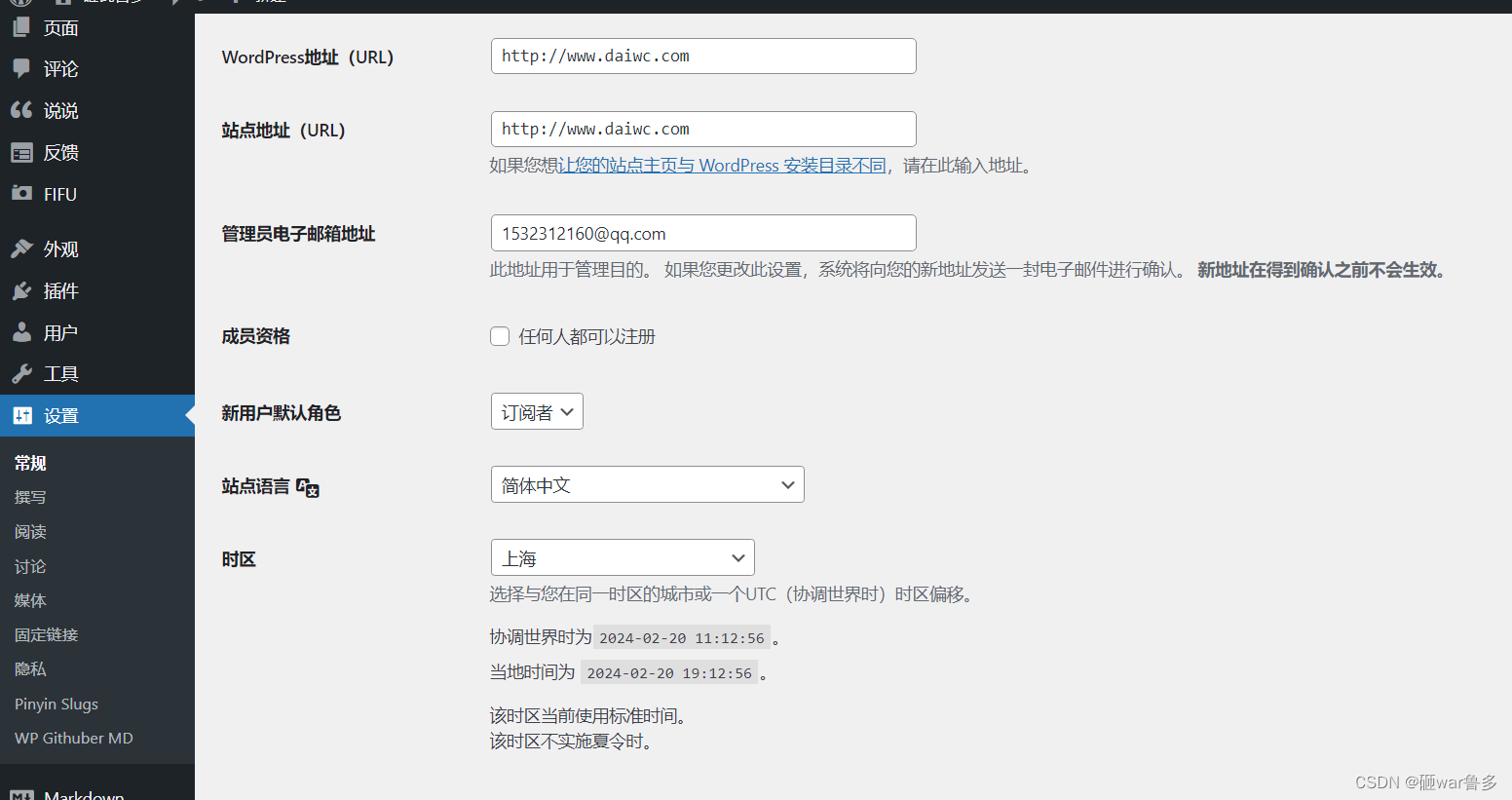Screen dimensions: 1512x800
Task: Open the 插件 menu item
Action: point(97,290)
